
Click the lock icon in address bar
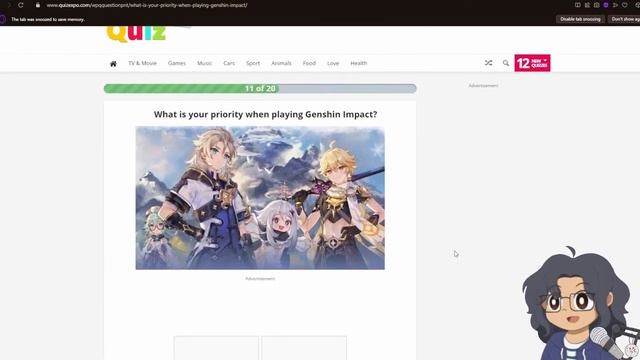[x=38, y=5]
